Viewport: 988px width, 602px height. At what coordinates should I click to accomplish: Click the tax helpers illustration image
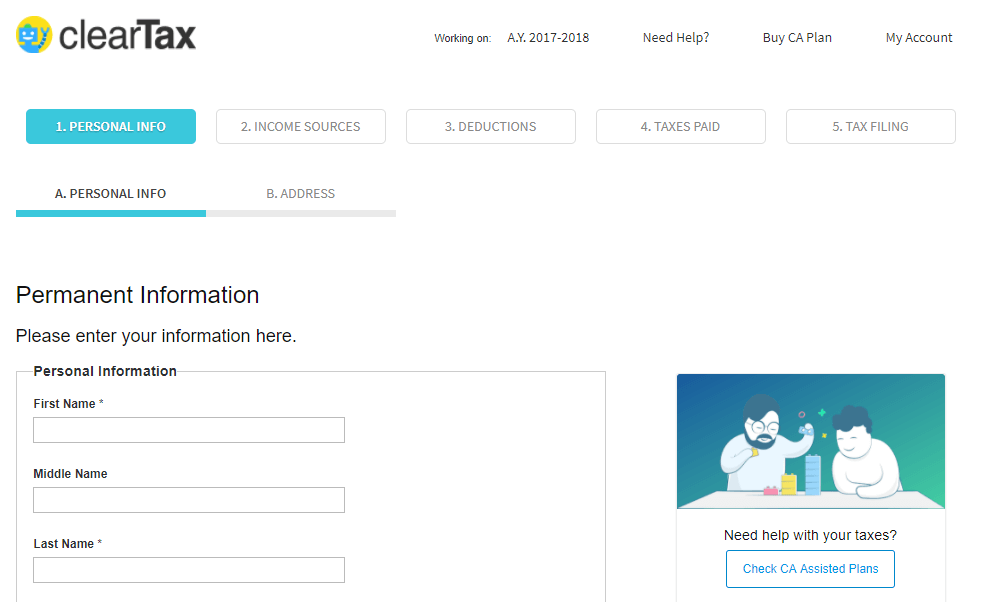tap(810, 441)
